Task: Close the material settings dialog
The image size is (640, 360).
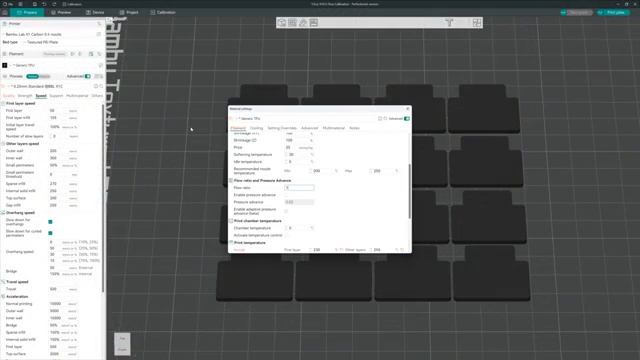Action: pos(407,109)
